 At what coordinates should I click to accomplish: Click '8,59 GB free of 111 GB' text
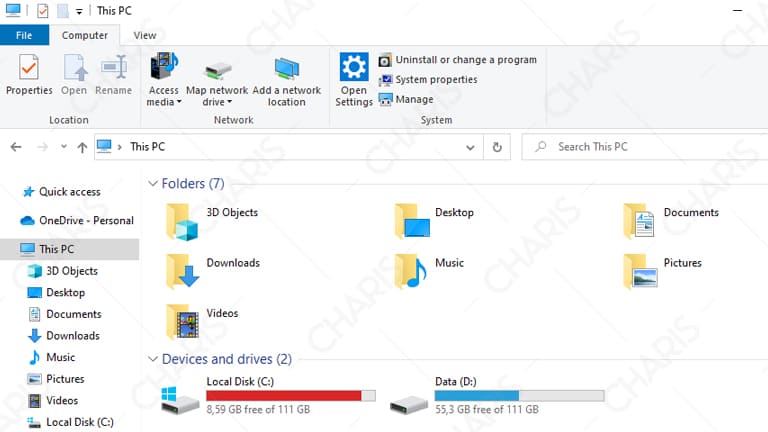258,409
